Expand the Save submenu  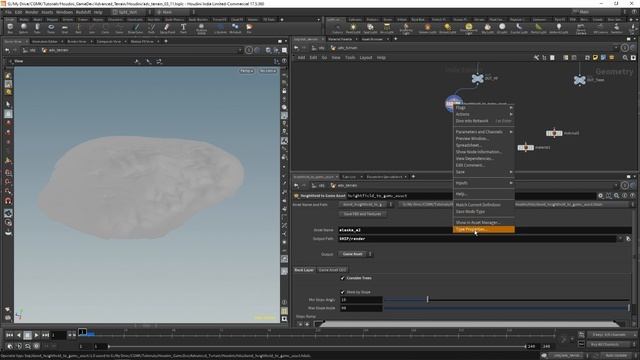(484, 172)
